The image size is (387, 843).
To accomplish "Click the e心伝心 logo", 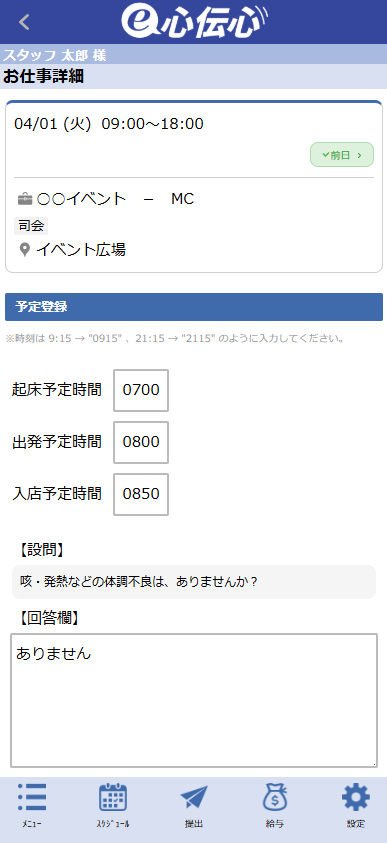I will (x=194, y=22).
